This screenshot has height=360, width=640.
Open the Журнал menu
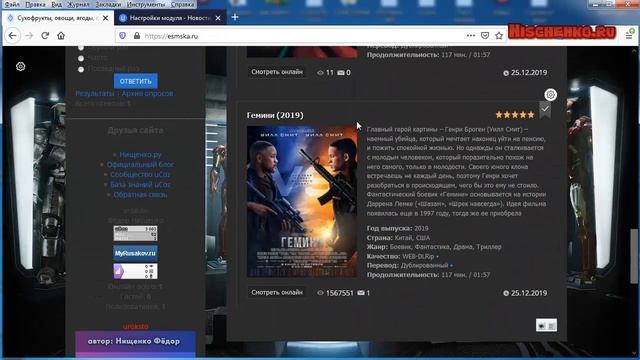(x=78, y=4)
